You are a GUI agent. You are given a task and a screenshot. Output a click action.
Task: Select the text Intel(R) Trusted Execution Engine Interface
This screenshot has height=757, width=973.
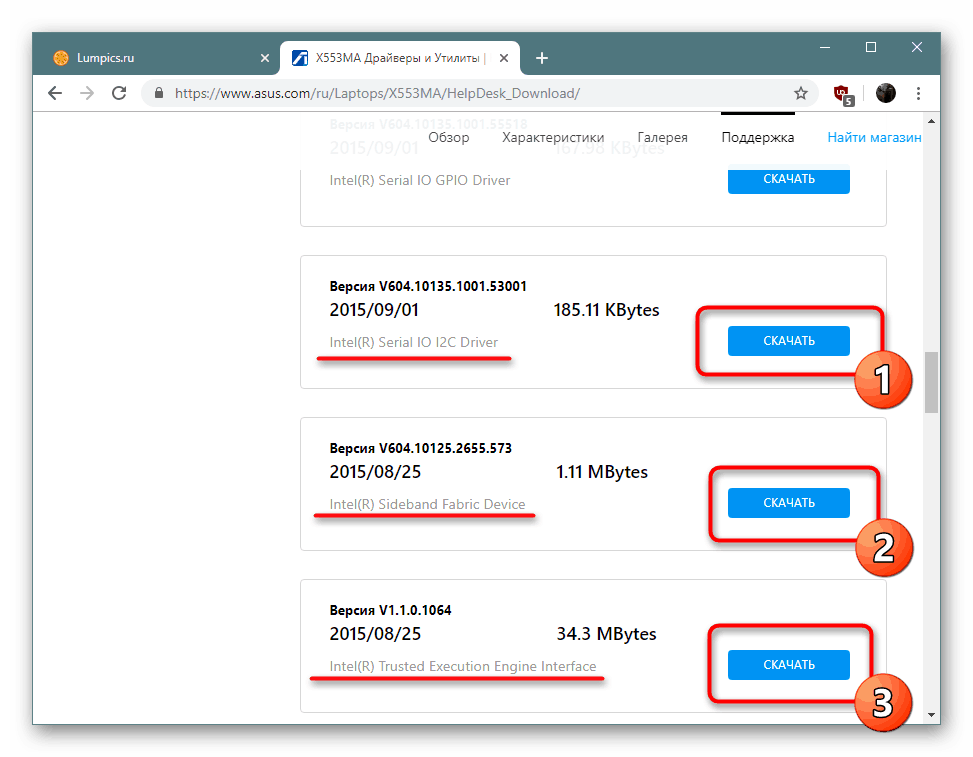(x=462, y=666)
